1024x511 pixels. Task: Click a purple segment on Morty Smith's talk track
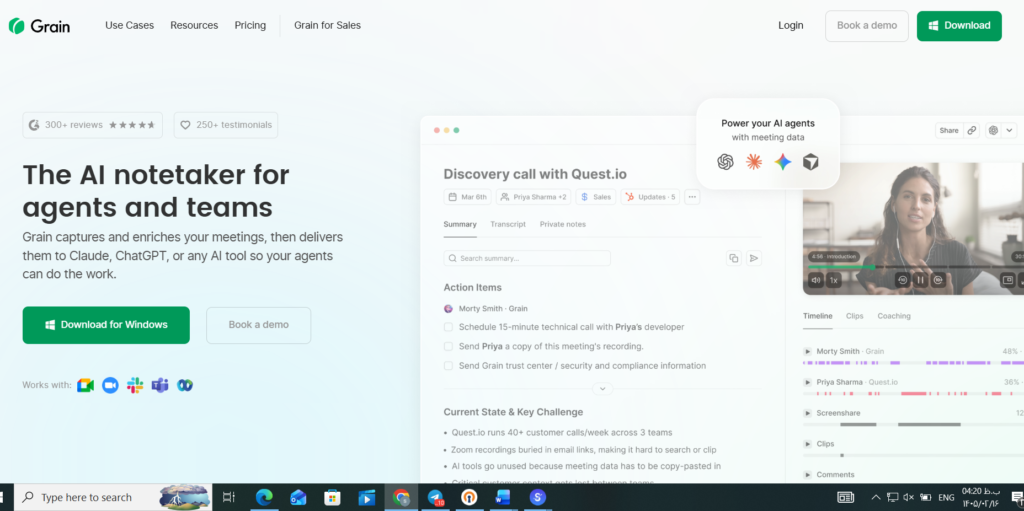[x=976, y=363]
